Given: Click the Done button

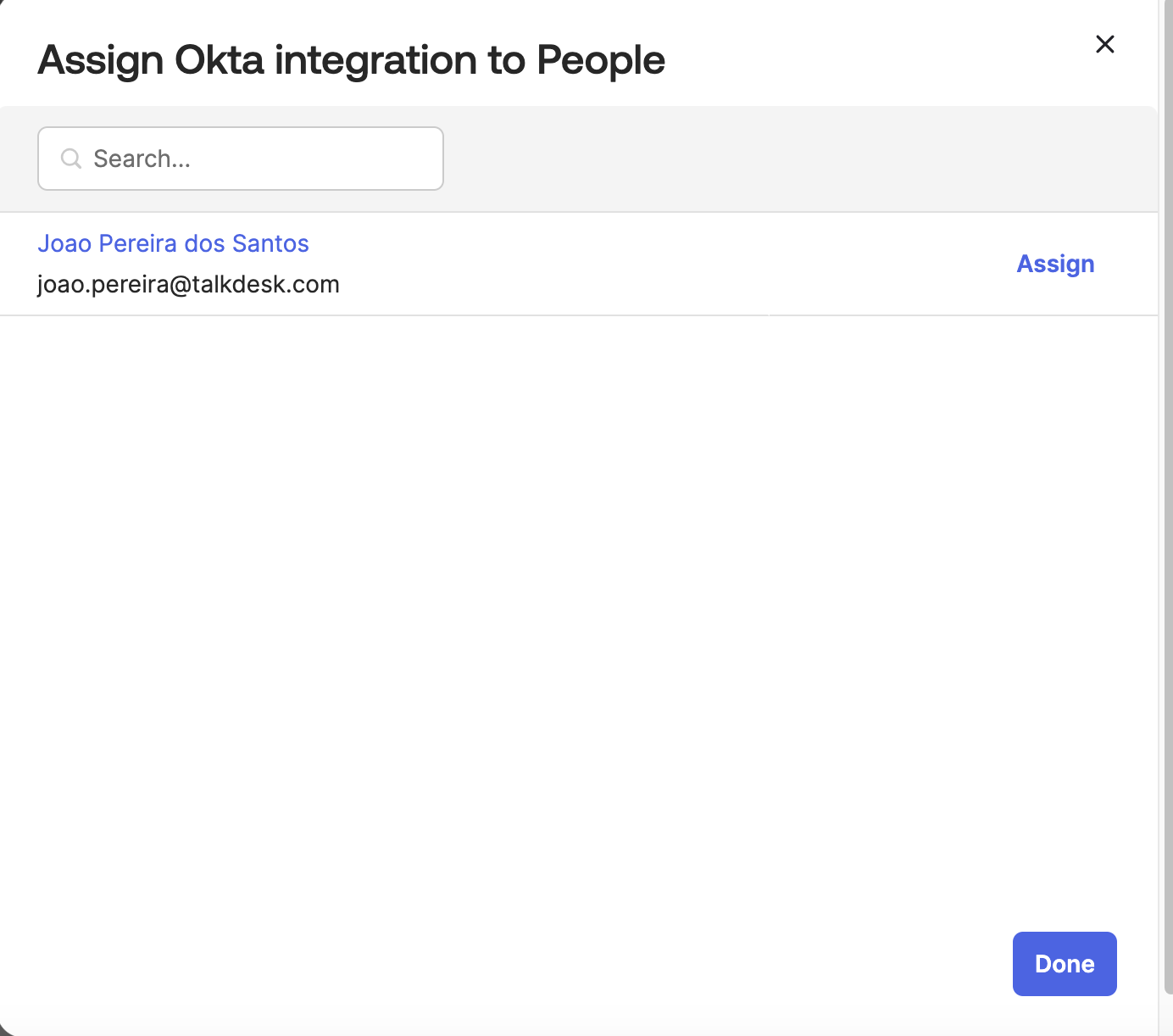Looking at the screenshot, I should [x=1065, y=964].
